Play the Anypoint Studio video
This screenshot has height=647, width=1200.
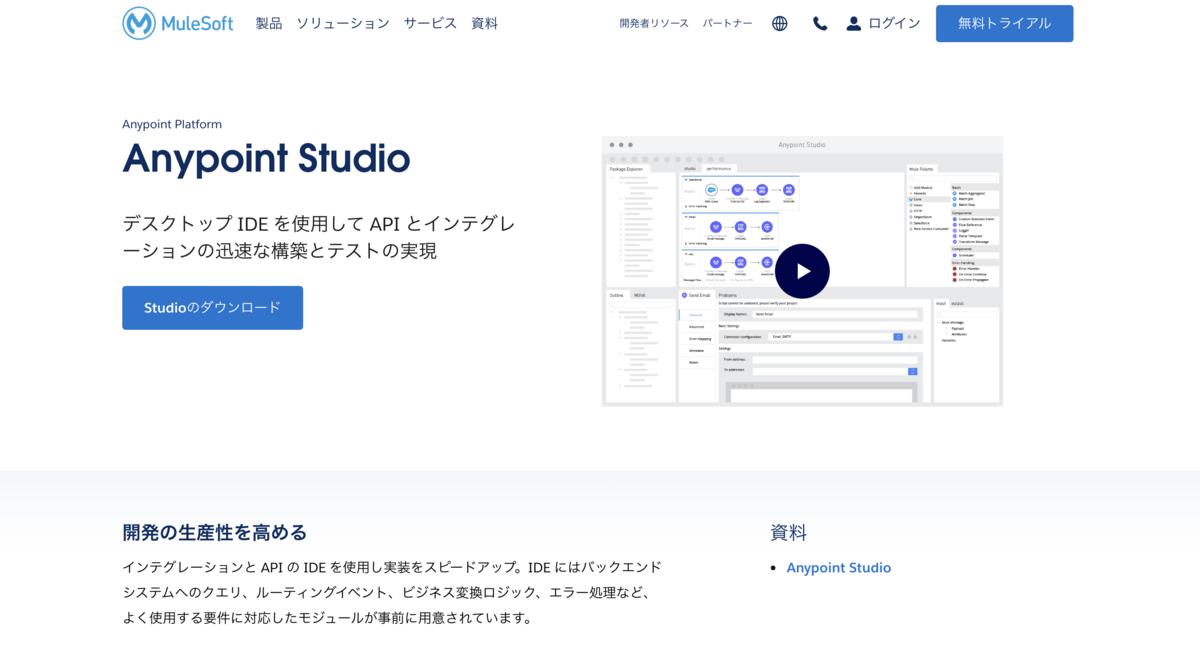pyautogui.click(x=803, y=270)
